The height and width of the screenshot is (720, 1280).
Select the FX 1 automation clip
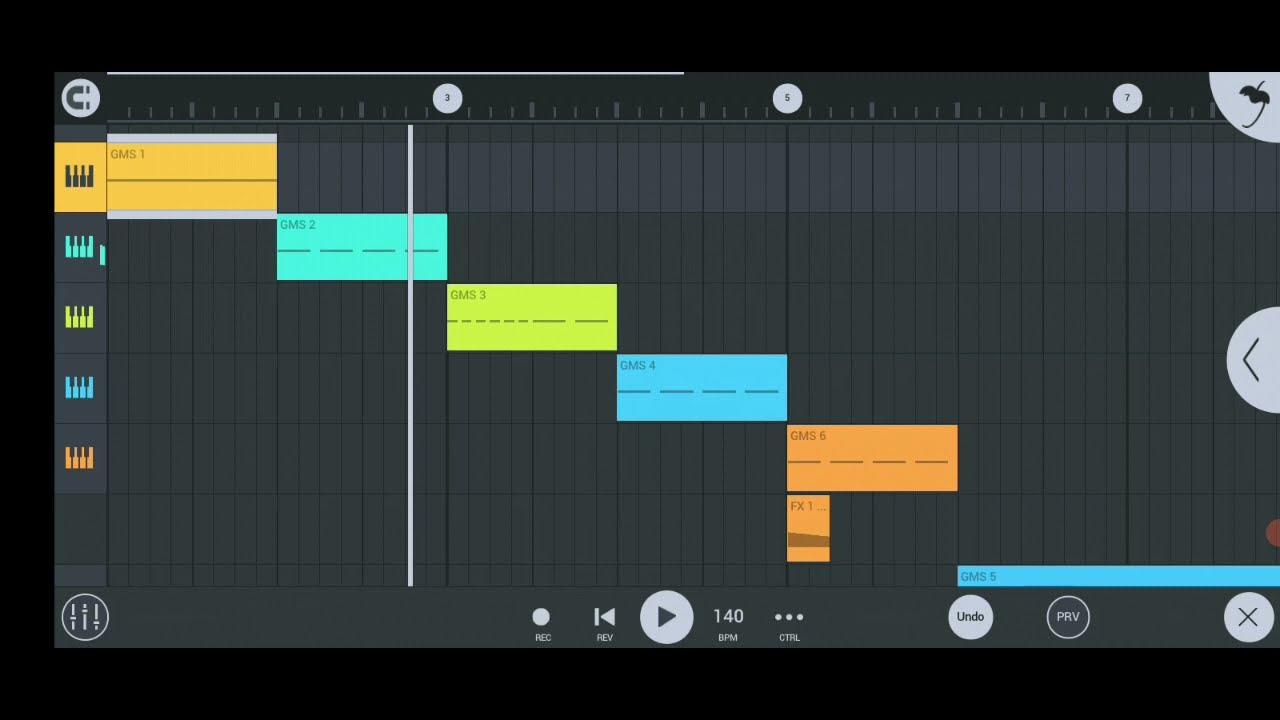coord(808,529)
